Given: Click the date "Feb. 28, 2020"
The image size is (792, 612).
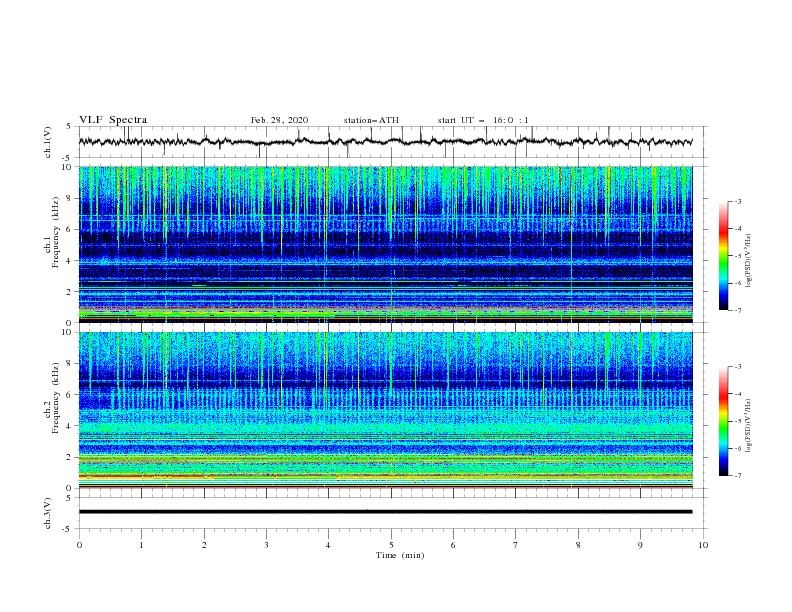Looking at the screenshot, I should click(x=279, y=120).
